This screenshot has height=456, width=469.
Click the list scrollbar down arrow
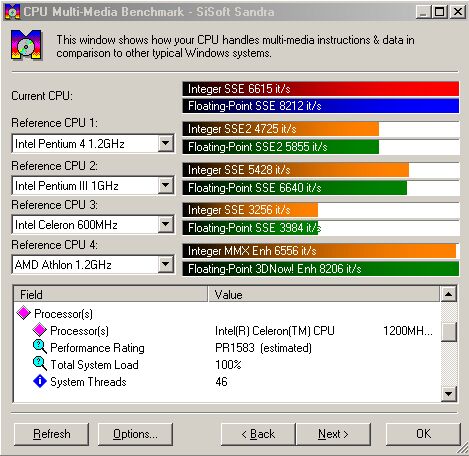pos(449,394)
